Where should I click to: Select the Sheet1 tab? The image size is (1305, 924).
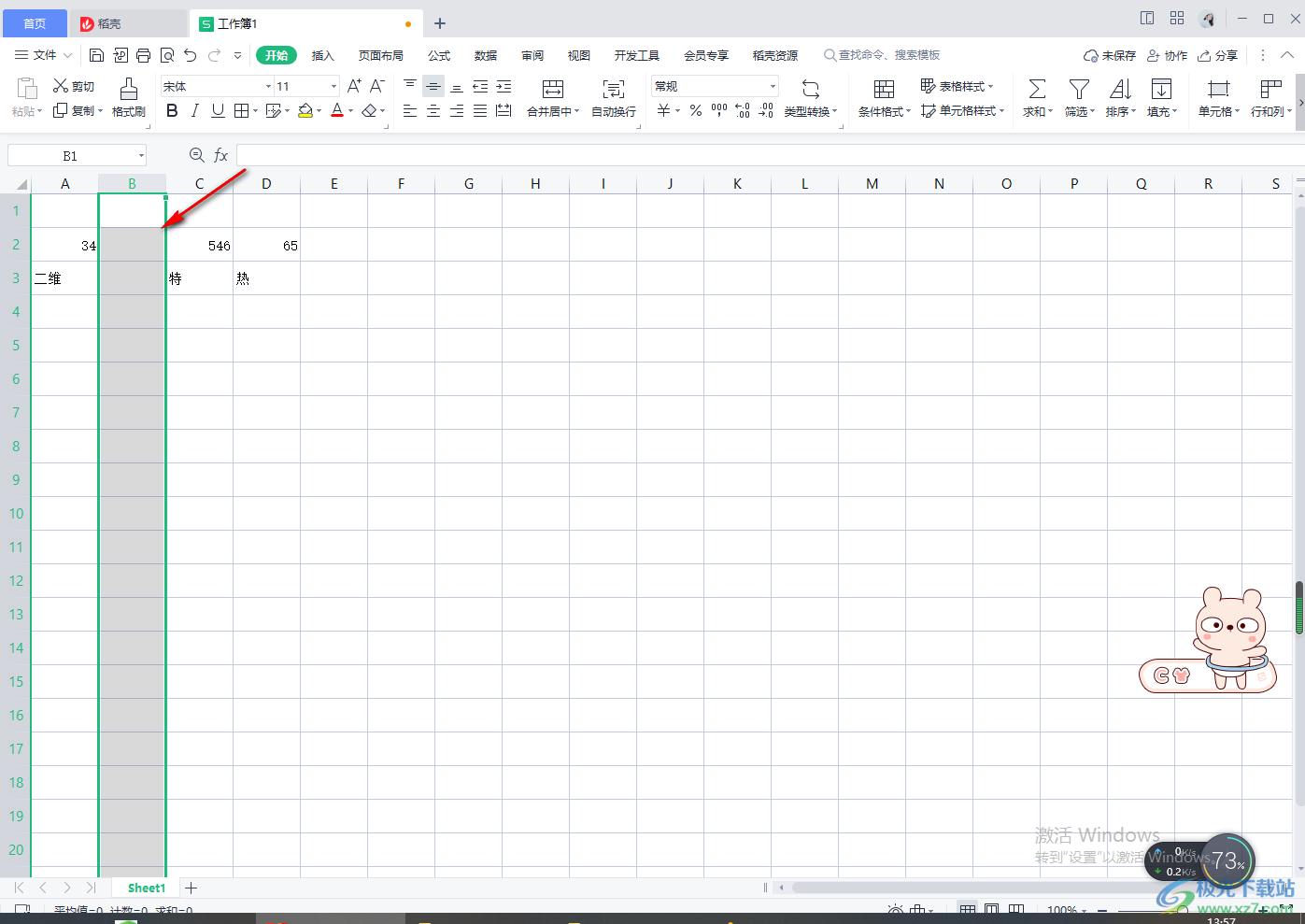(x=147, y=888)
